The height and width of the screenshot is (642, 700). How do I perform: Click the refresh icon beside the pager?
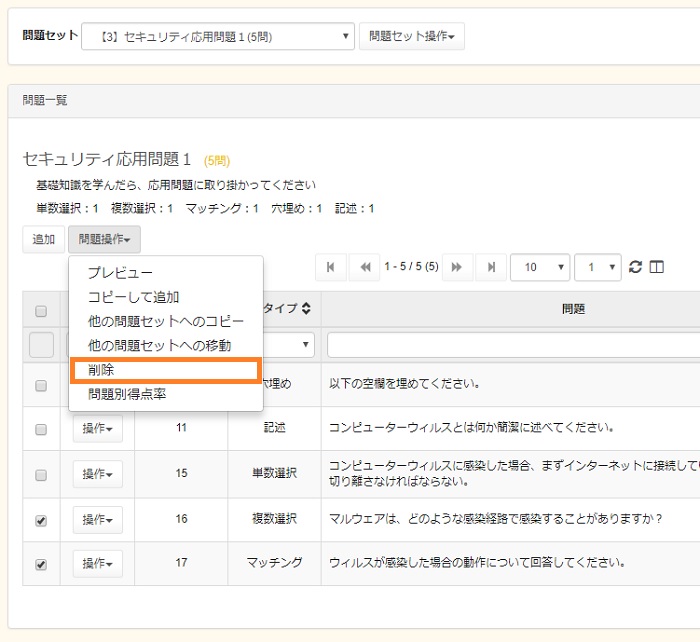click(635, 267)
